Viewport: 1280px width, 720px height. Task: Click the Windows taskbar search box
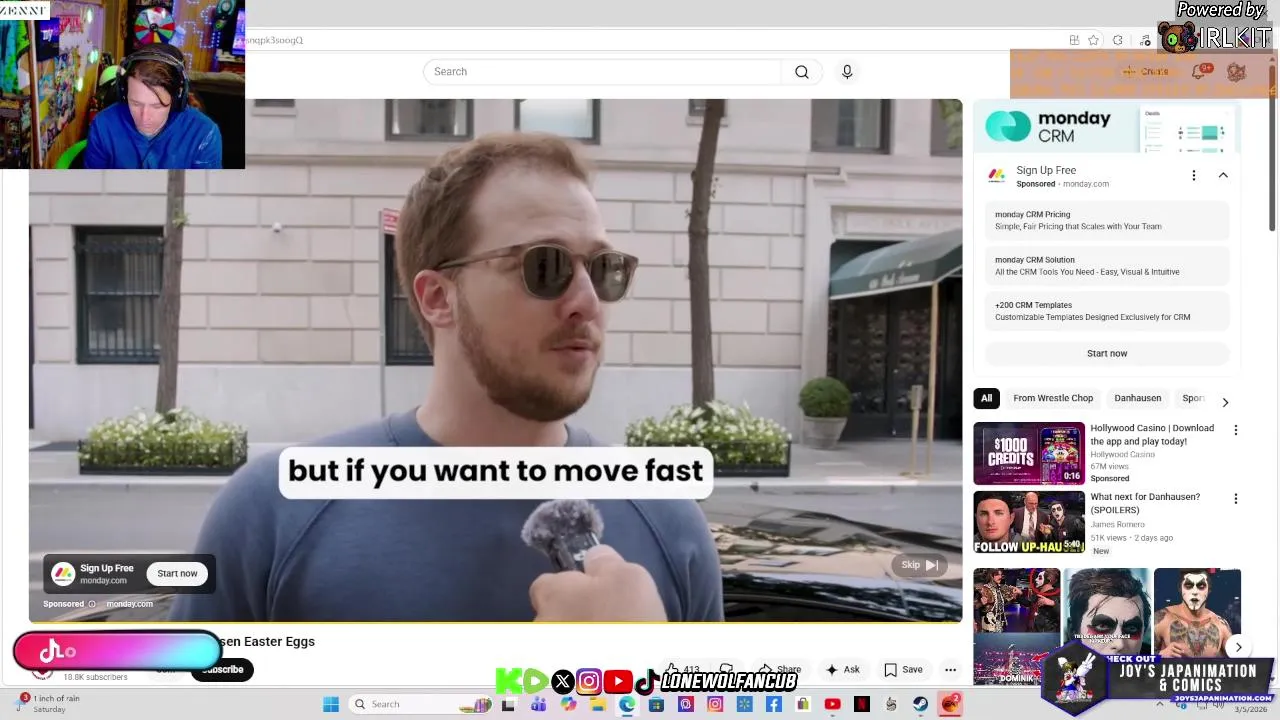click(x=420, y=704)
